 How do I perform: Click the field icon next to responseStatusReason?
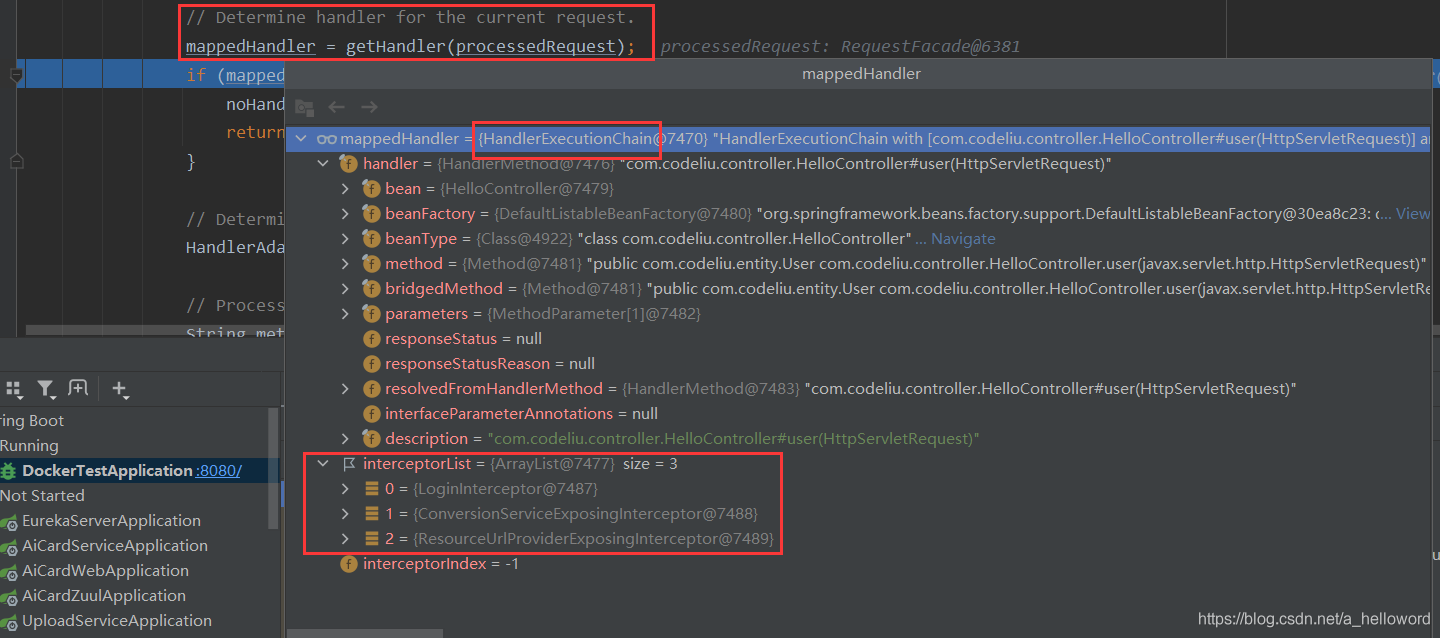click(x=371, y=364)
